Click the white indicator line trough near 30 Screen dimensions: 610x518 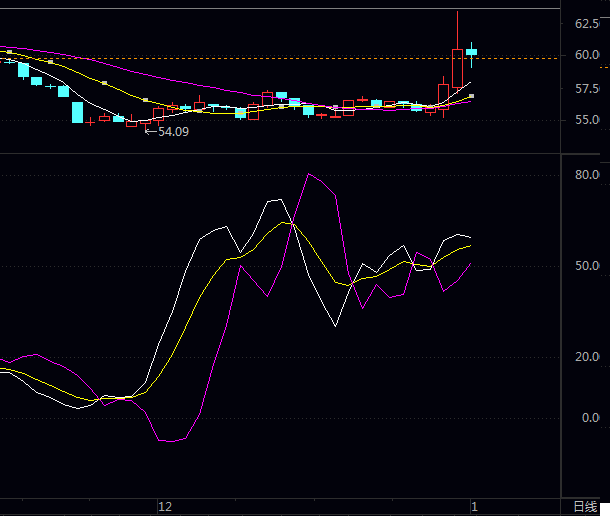(336, 326)
